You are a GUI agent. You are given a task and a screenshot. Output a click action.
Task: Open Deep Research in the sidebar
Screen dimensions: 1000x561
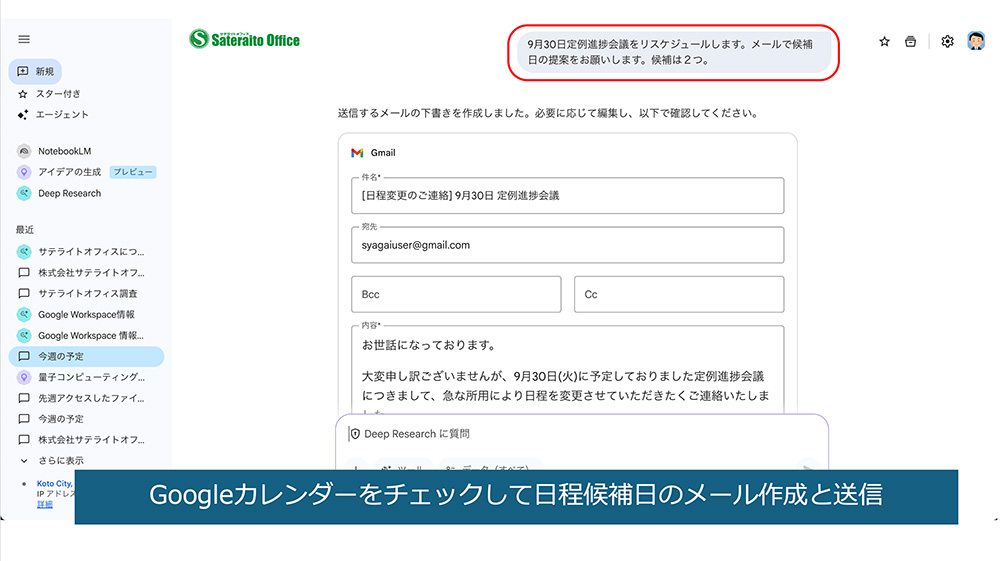[x=69, y=193]
